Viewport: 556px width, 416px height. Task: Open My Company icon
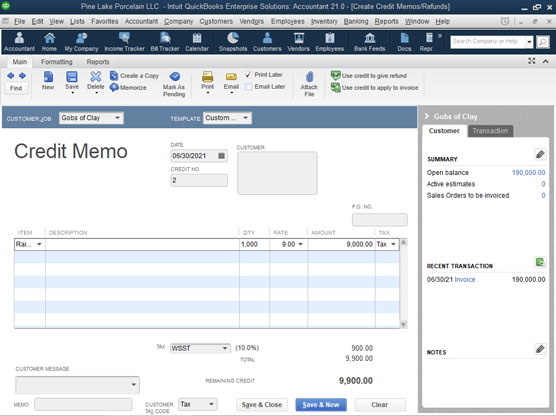coord(81,41)
